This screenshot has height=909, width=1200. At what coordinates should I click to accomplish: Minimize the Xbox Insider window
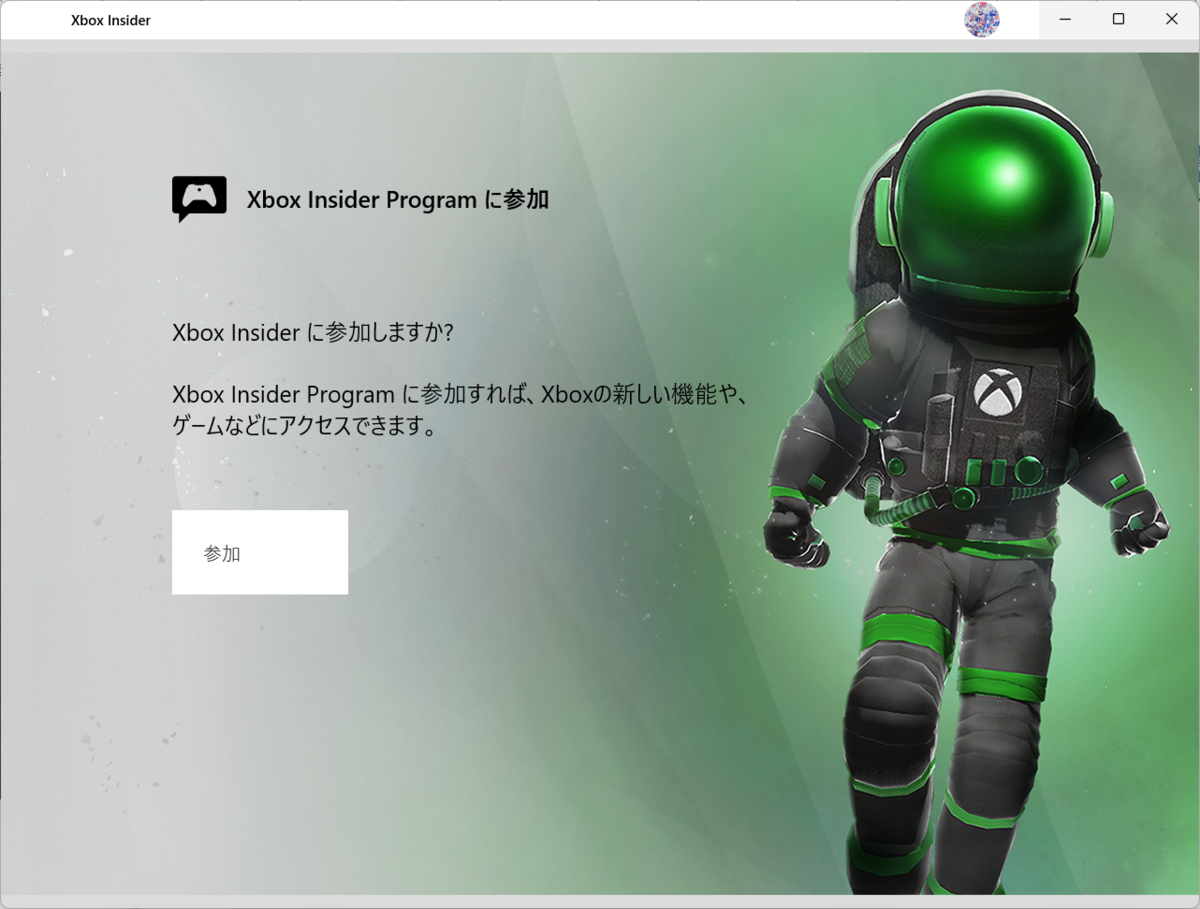point(1066,20)
